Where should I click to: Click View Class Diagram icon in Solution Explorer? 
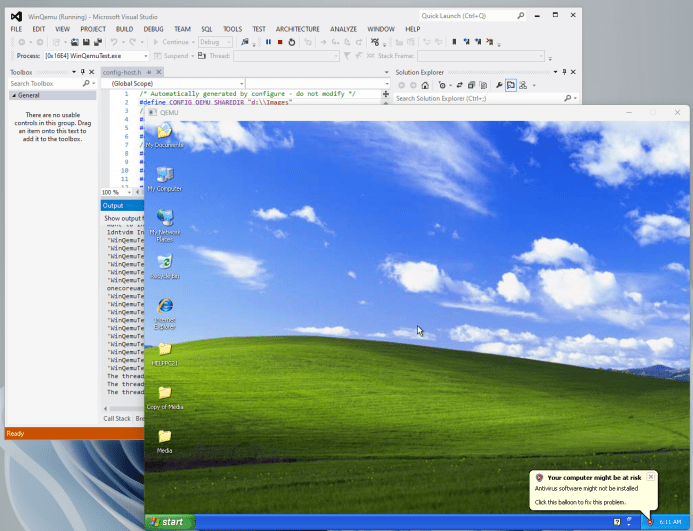pos(523,85)
